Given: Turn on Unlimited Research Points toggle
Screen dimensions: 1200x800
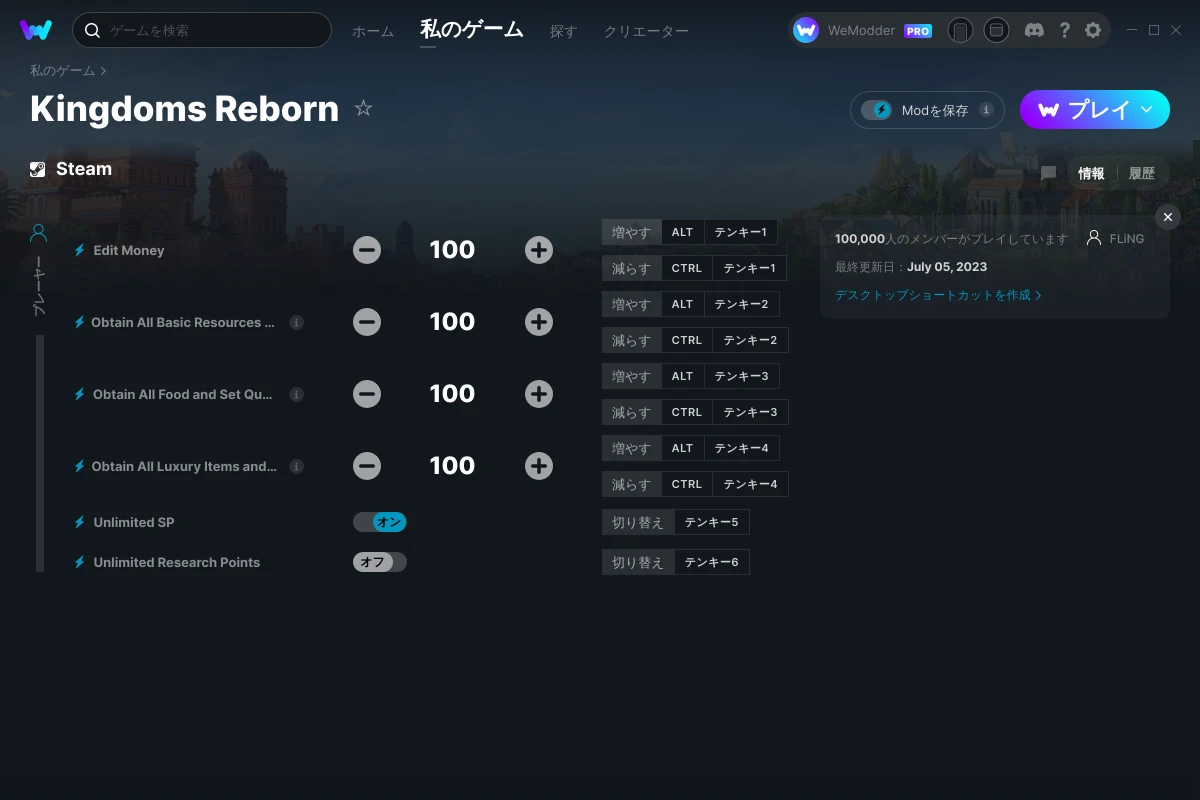Looking at the screenshot, I should tap(380, 562).
